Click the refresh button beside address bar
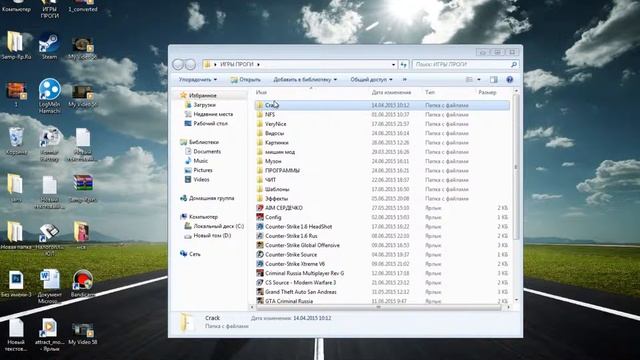This screenshot has height=360, width=640. point(404,64)
